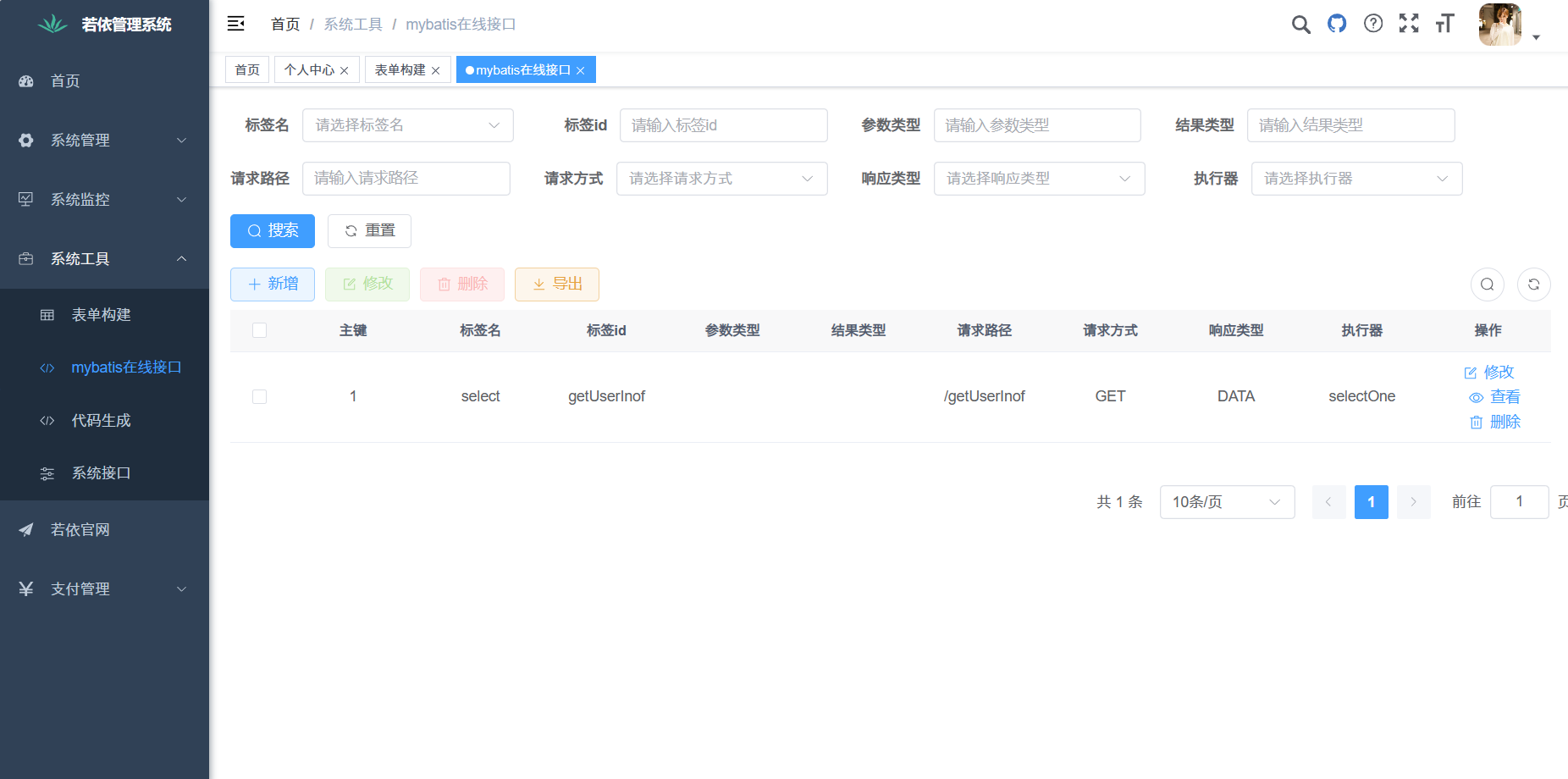This screenshot has width=1568, height=779.
Task: Switch to the 个人中心 tab
Action: (309, 70)
